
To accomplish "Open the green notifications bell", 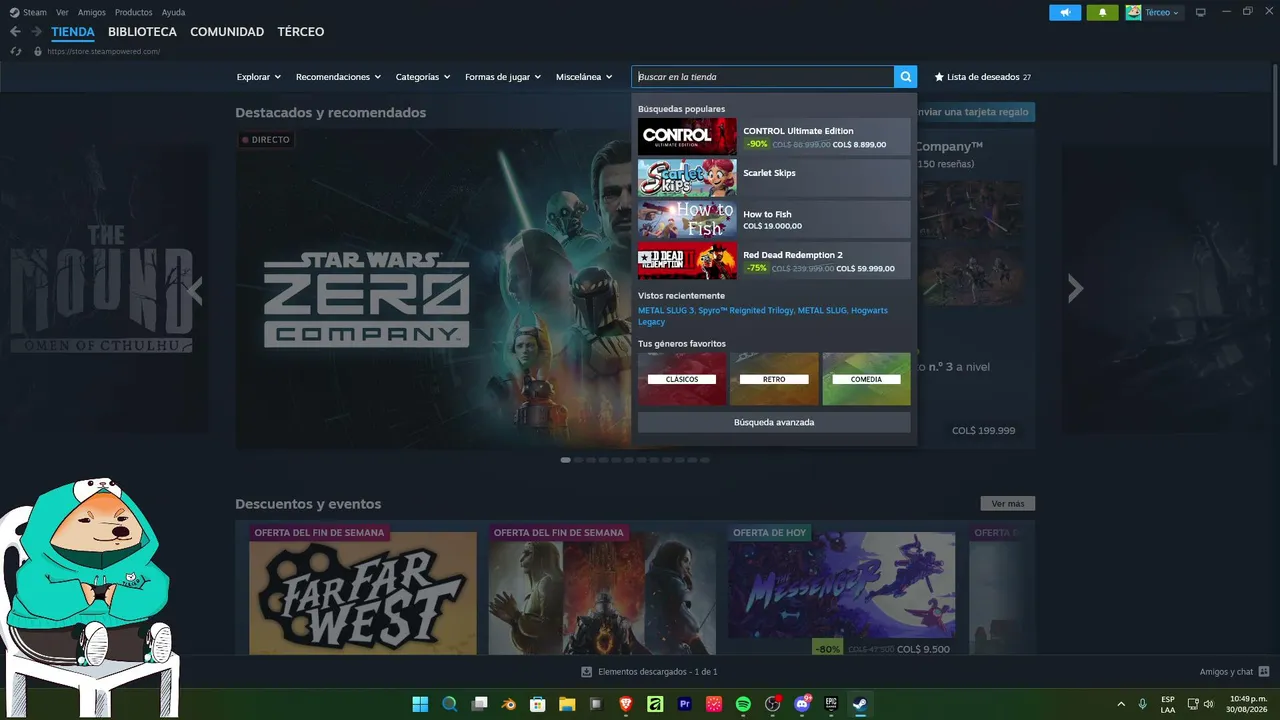I will coord(1102,12).
